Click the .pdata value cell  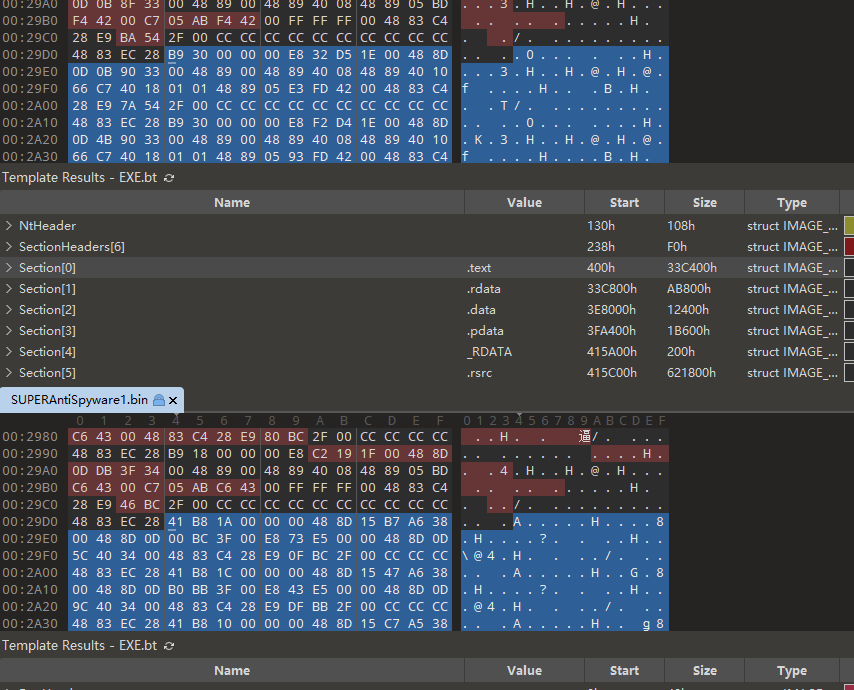[485, 331]
